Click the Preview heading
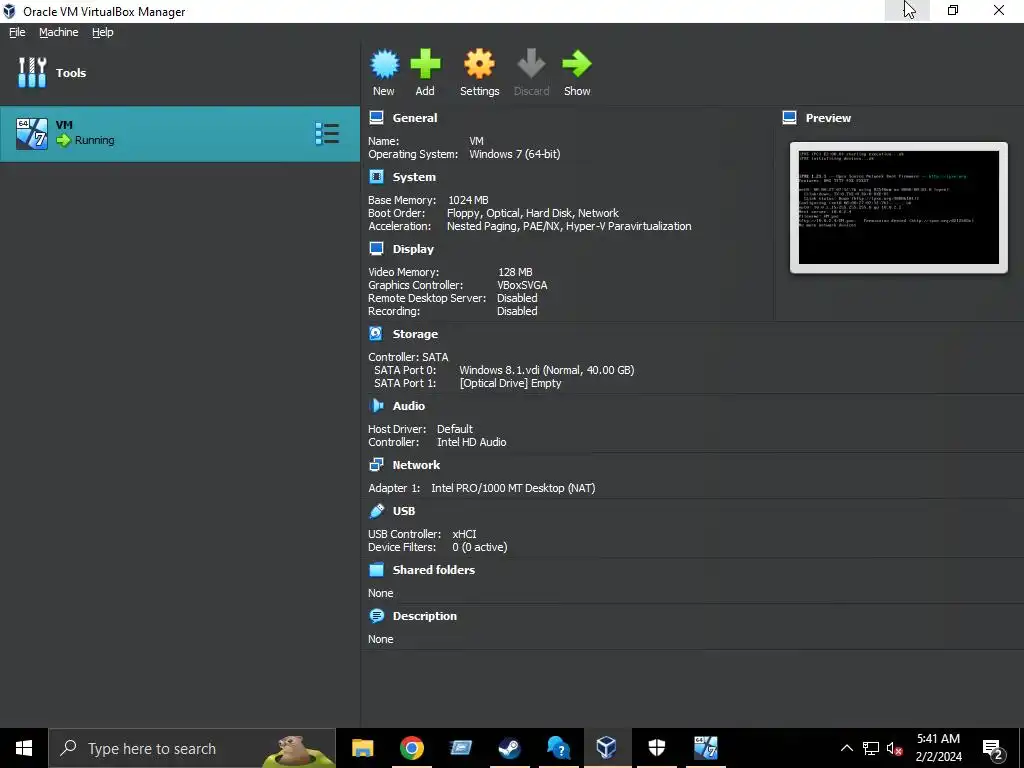1024x768 pixels. [828, 118]
